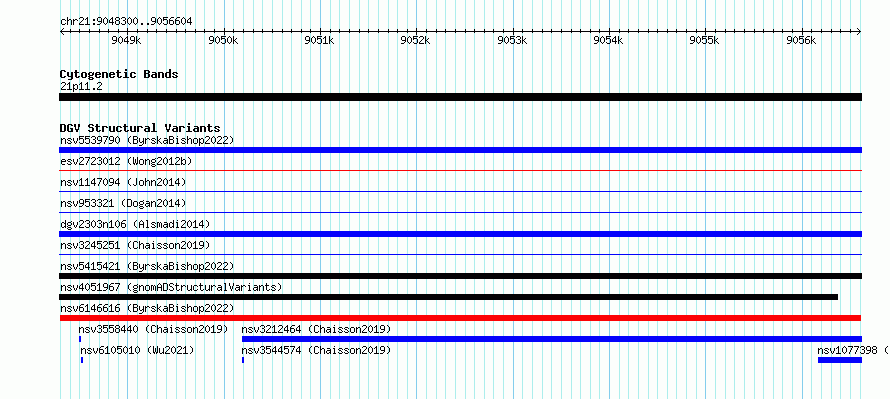
Task: Select the thick red nsv6146616 variant bar
Action: tap(460, 318)
